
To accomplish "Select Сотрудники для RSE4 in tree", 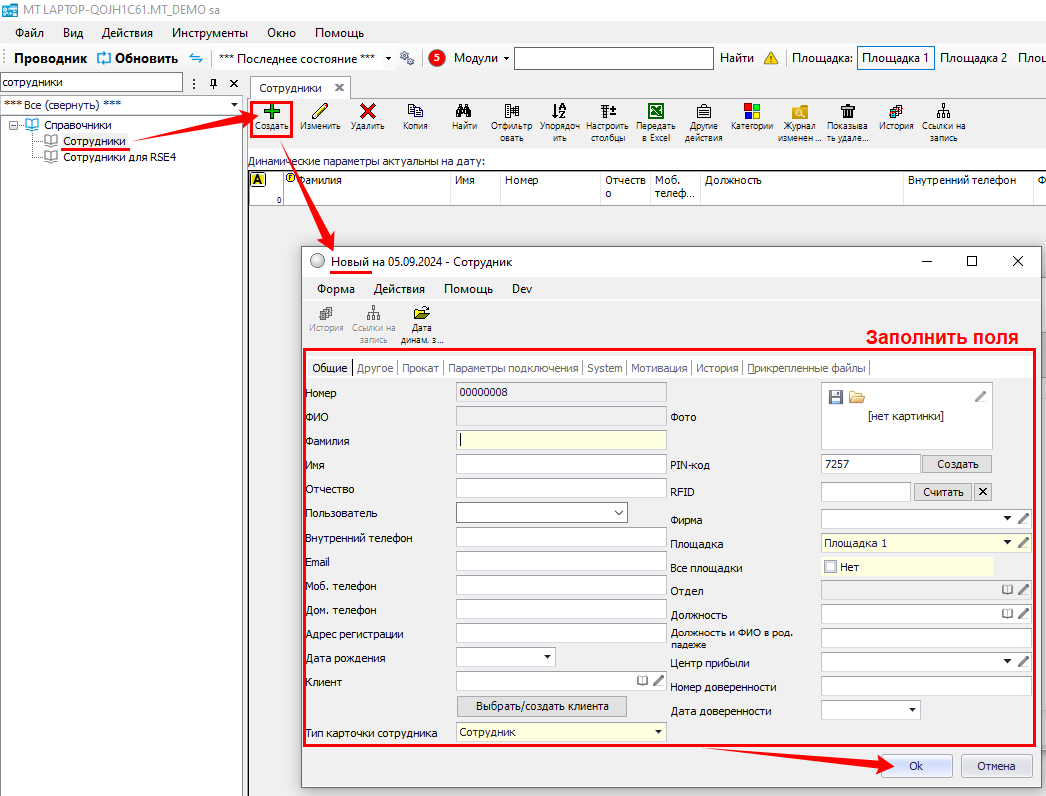I will (x=119, y=157).
